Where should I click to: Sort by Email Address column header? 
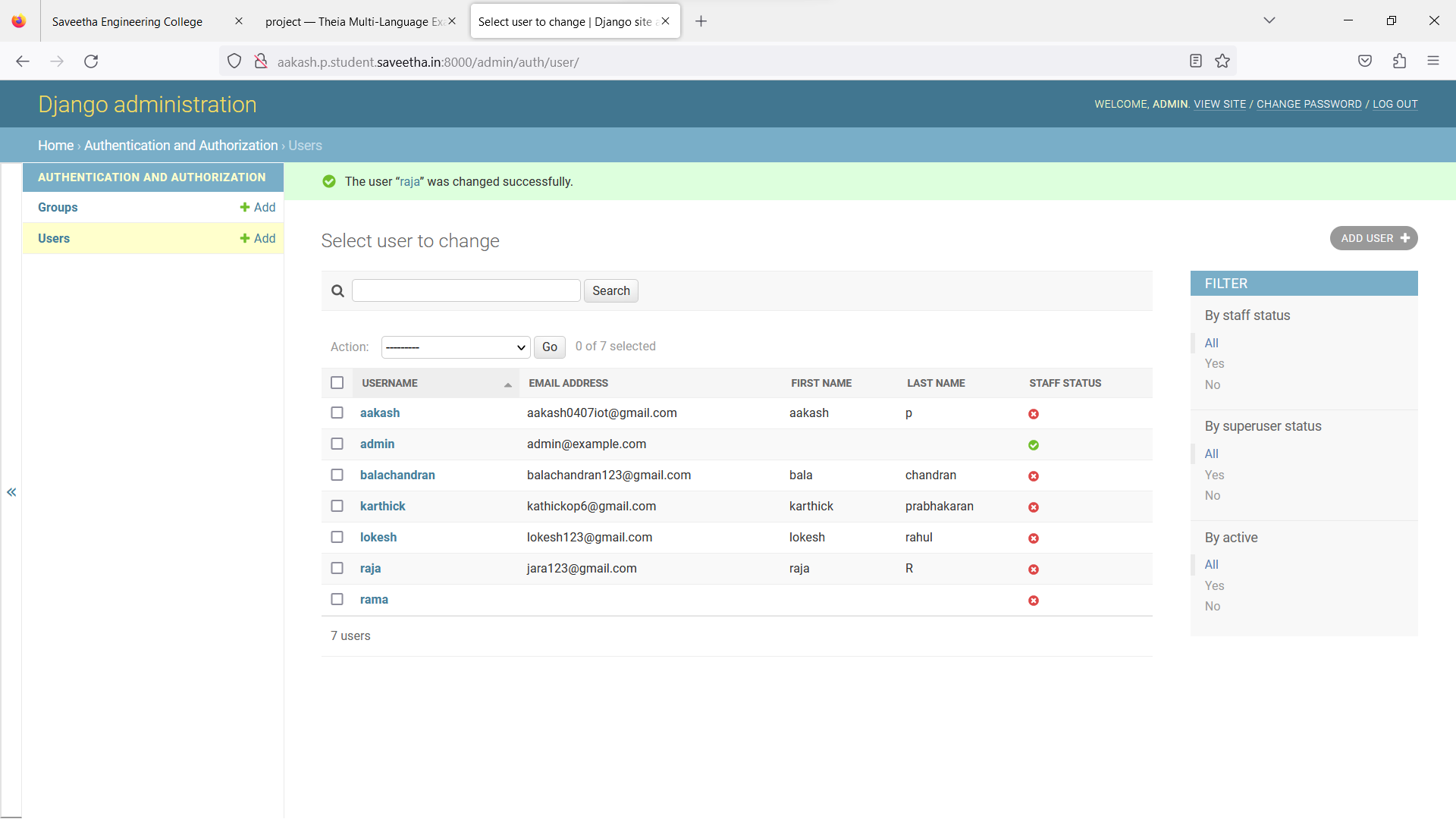pos(569,384)
